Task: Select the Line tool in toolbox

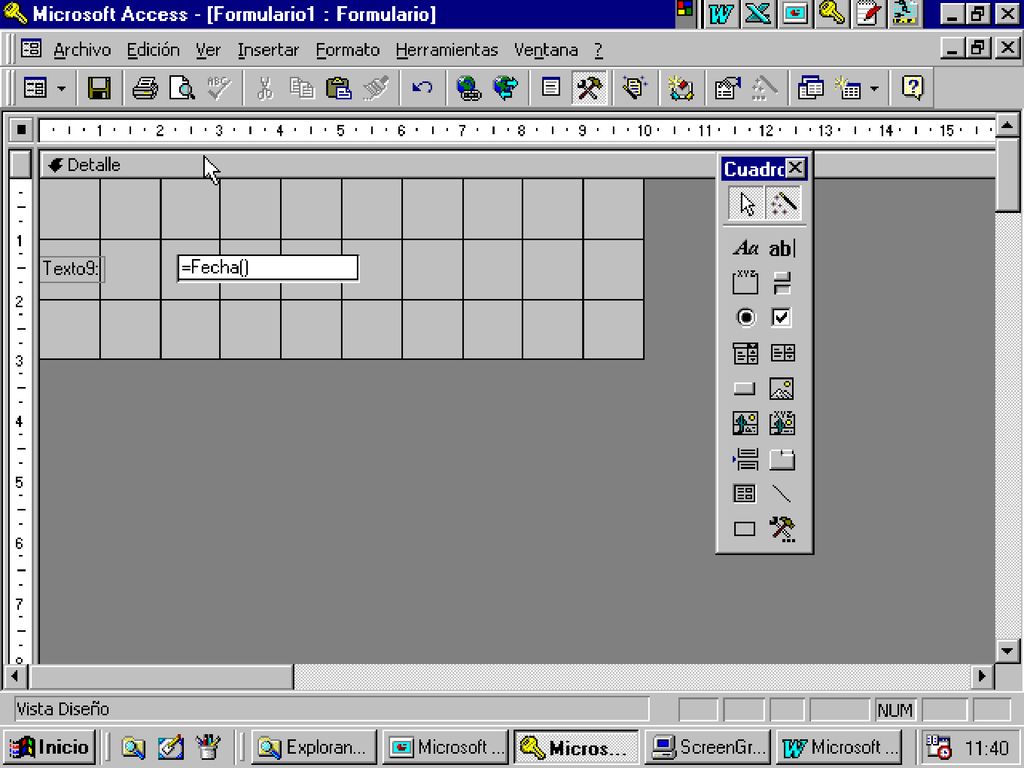Action: tap(782, 494)
